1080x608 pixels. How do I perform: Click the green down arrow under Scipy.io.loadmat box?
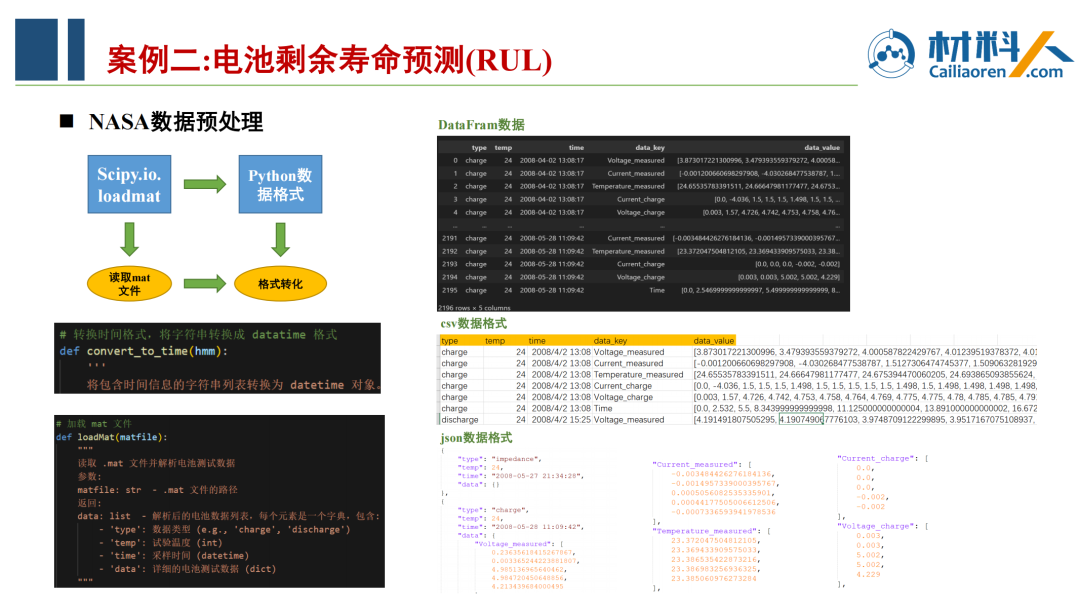click(x=129, y=238)
